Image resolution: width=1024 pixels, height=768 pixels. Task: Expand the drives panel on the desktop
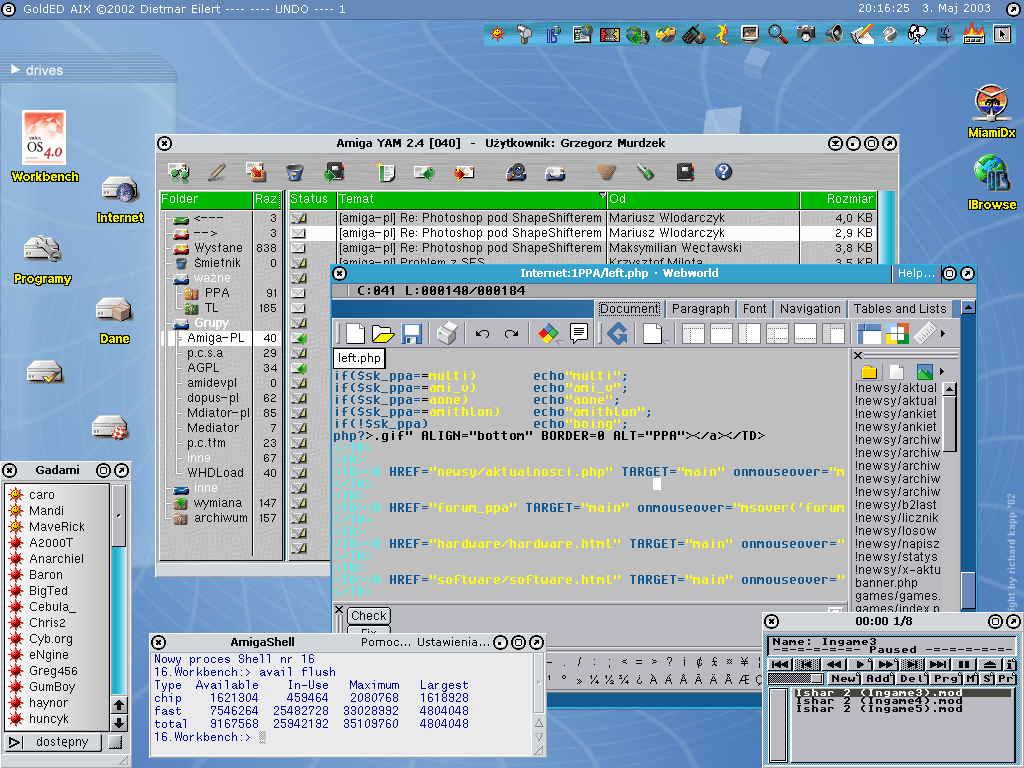pos(15,69)
